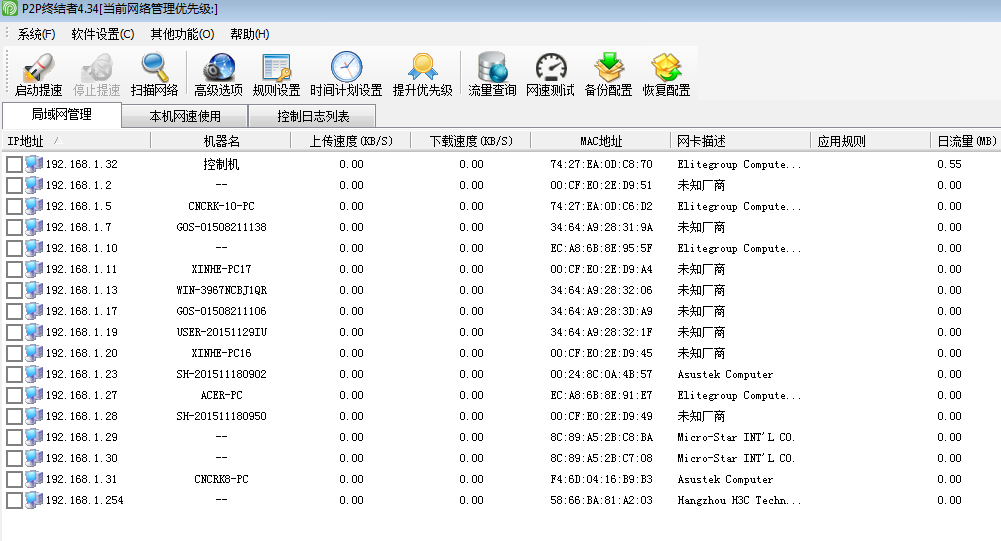
Task: Tick checkbox for host 192.168.1.5
Action: 14,207
